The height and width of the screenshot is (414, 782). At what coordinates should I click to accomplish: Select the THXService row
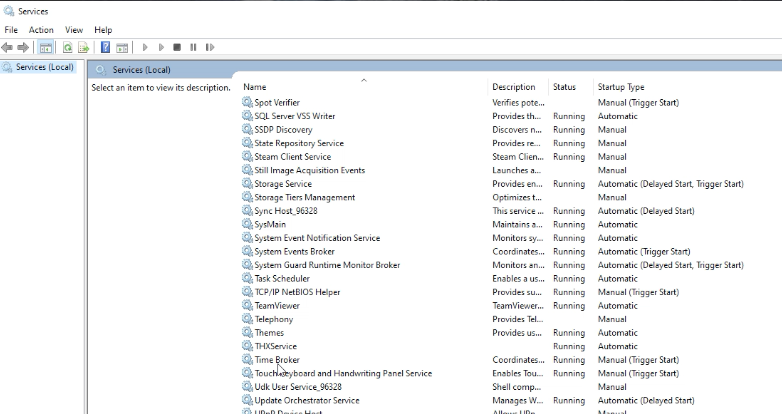275,346
